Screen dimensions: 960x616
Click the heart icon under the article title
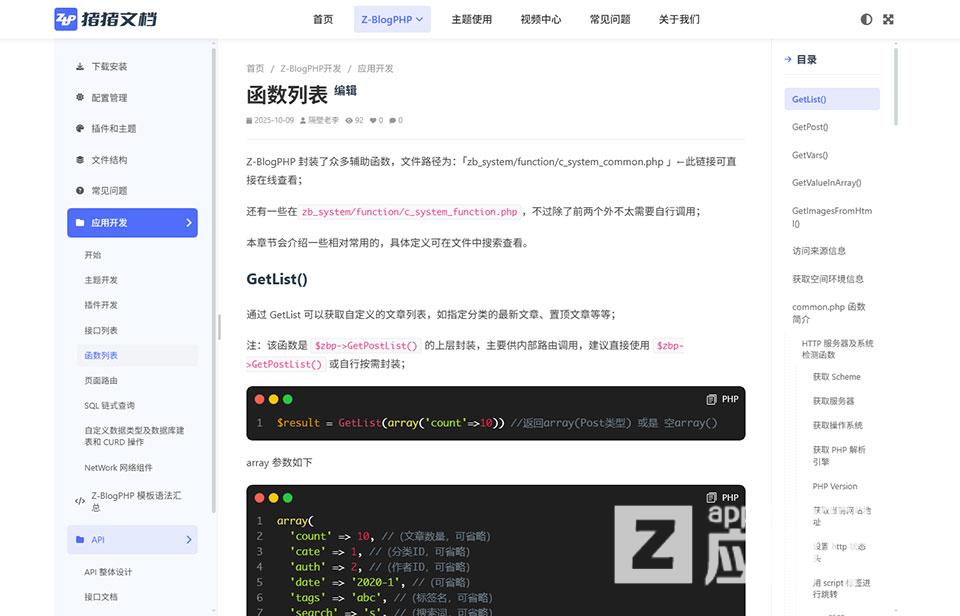tap(371, 120)
